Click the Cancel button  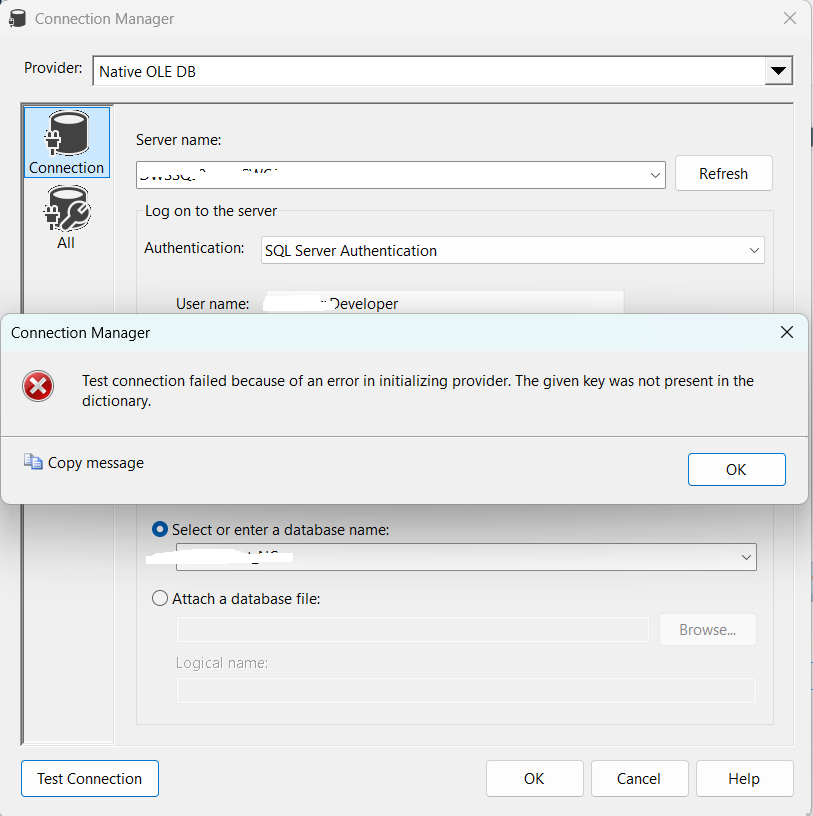[639, 779]
